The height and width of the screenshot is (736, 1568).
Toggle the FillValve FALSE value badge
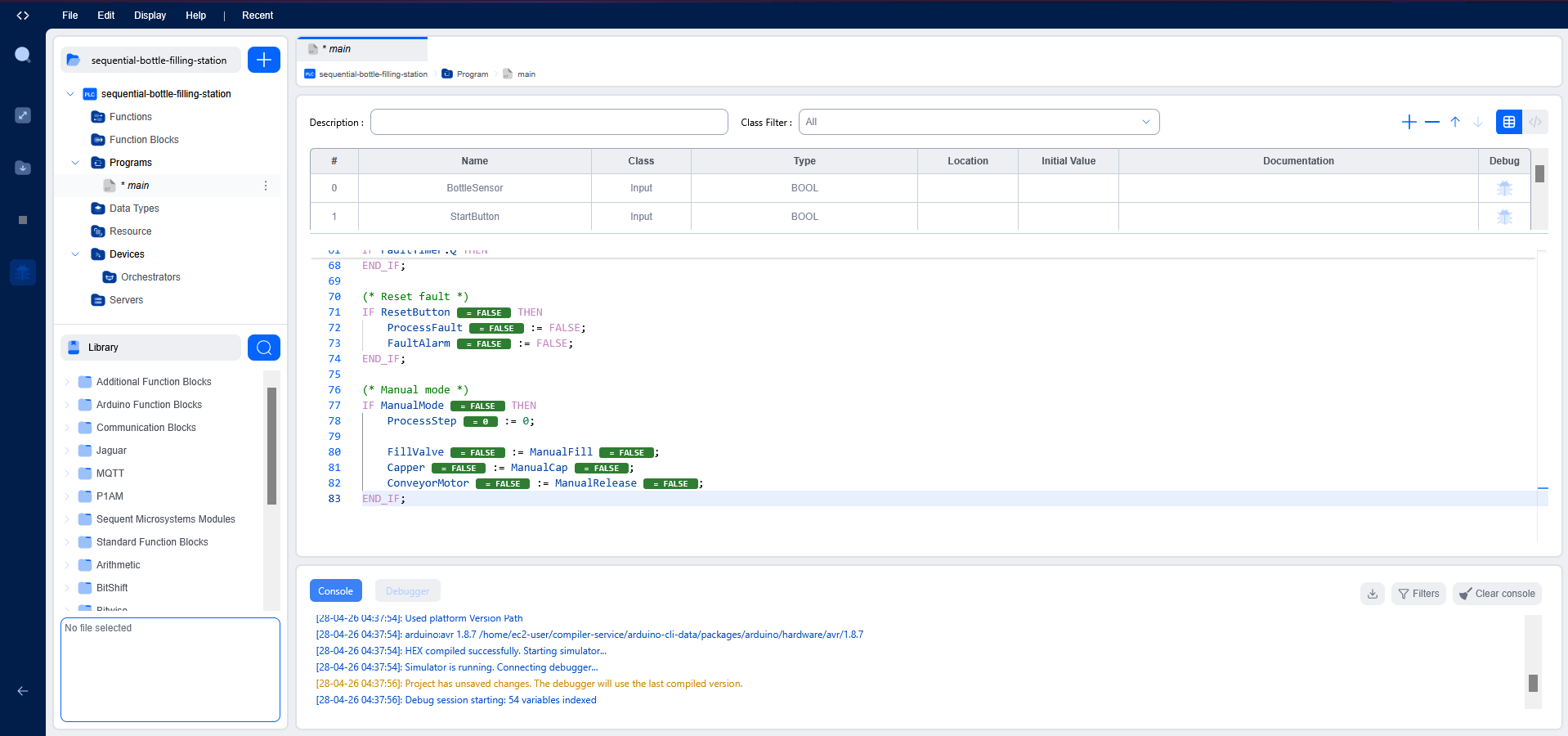click(477, 453)
